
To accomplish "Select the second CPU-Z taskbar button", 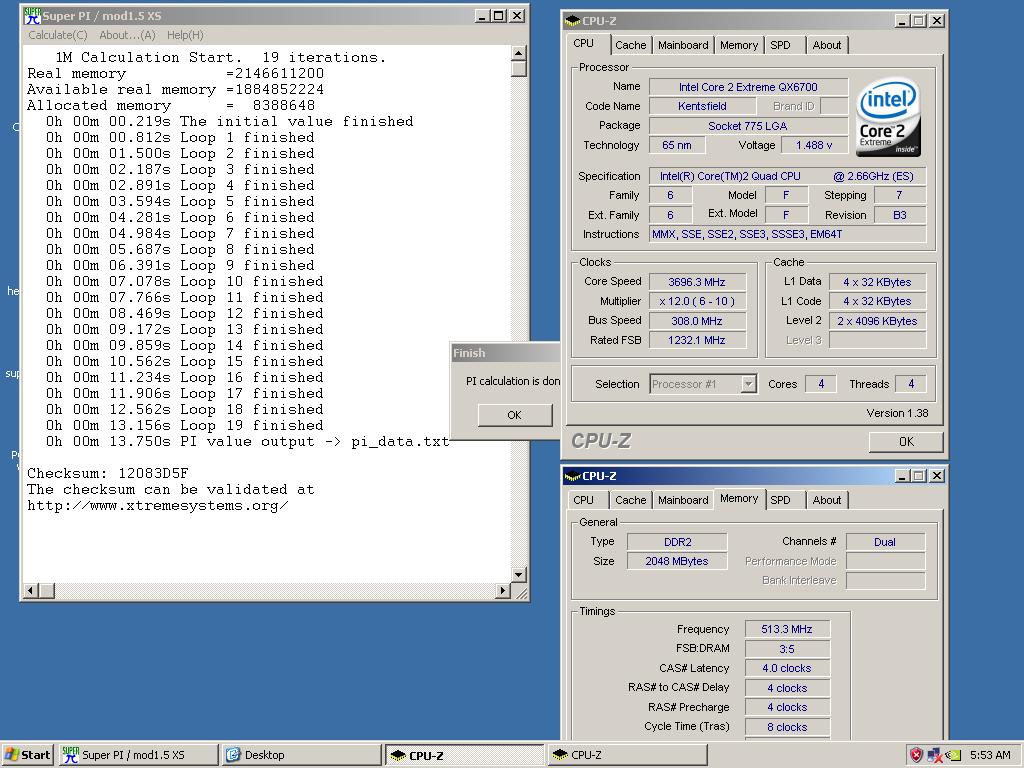I will click(x=627, y=755).
